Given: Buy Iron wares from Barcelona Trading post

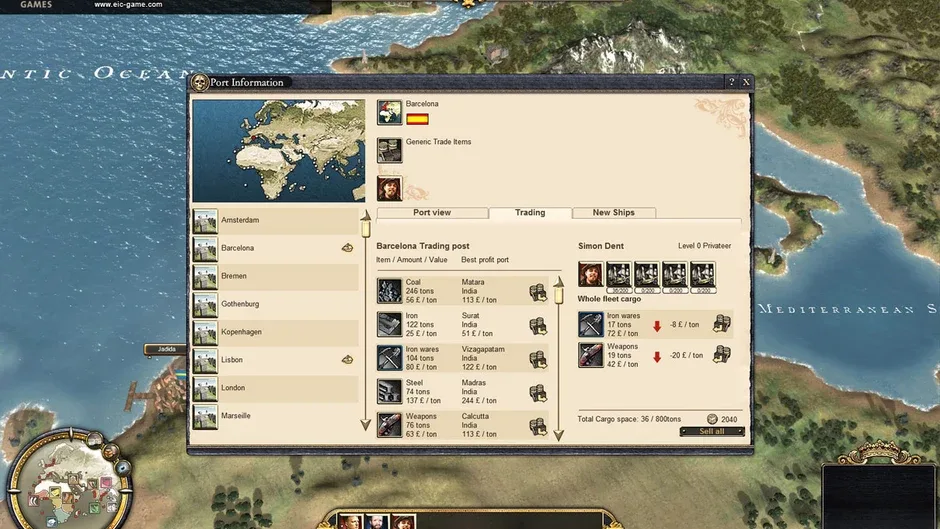Looking at the screenshot, I should [538, 359].
